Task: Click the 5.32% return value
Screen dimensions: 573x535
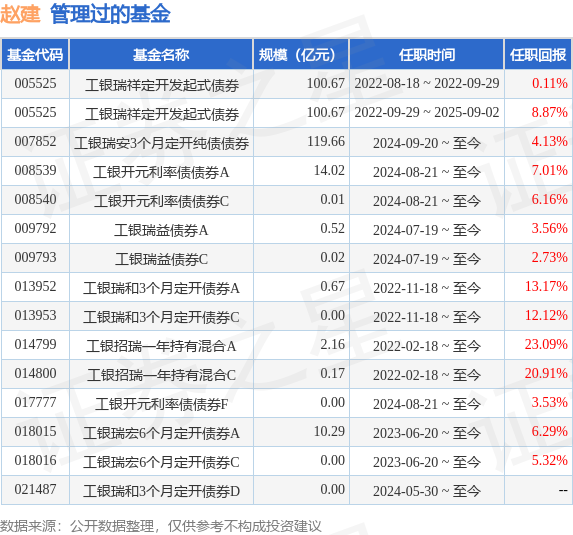Action: [x=550, y=460]
